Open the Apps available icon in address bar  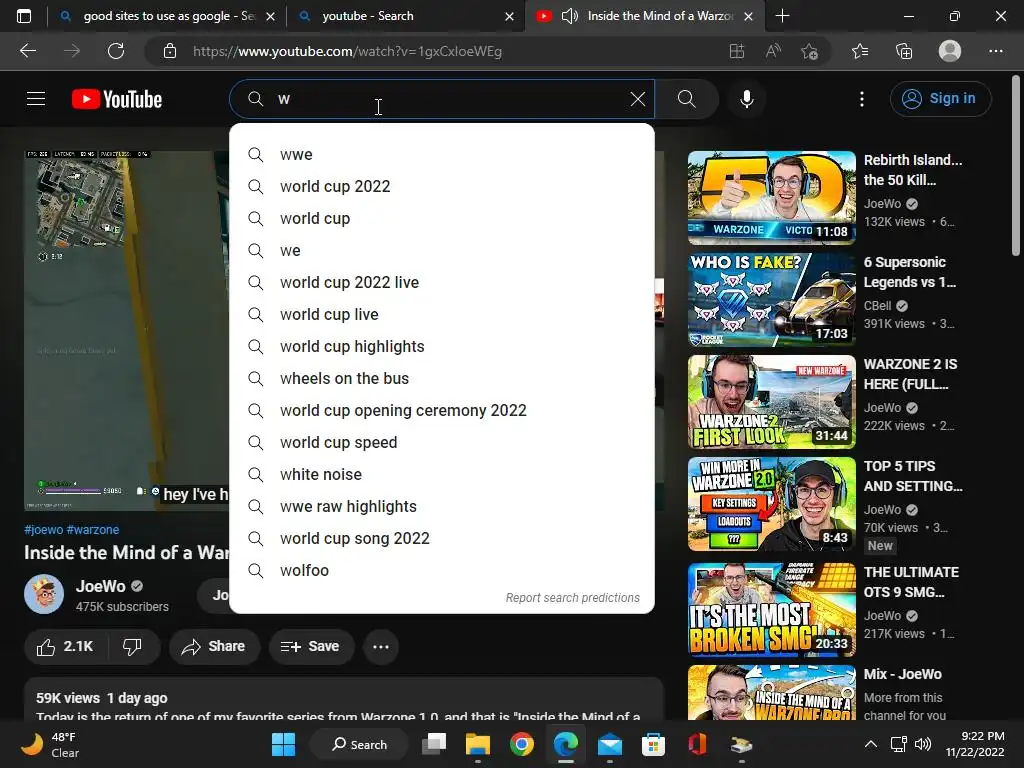pos(737,51)
